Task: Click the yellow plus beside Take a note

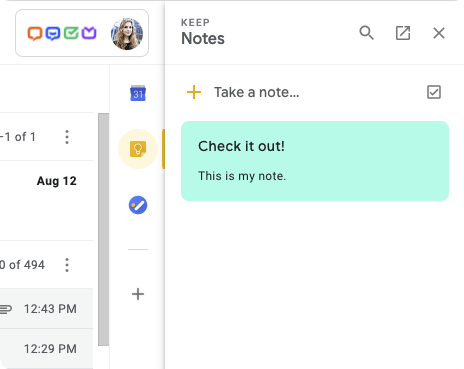Action: [x=194, y=92]
